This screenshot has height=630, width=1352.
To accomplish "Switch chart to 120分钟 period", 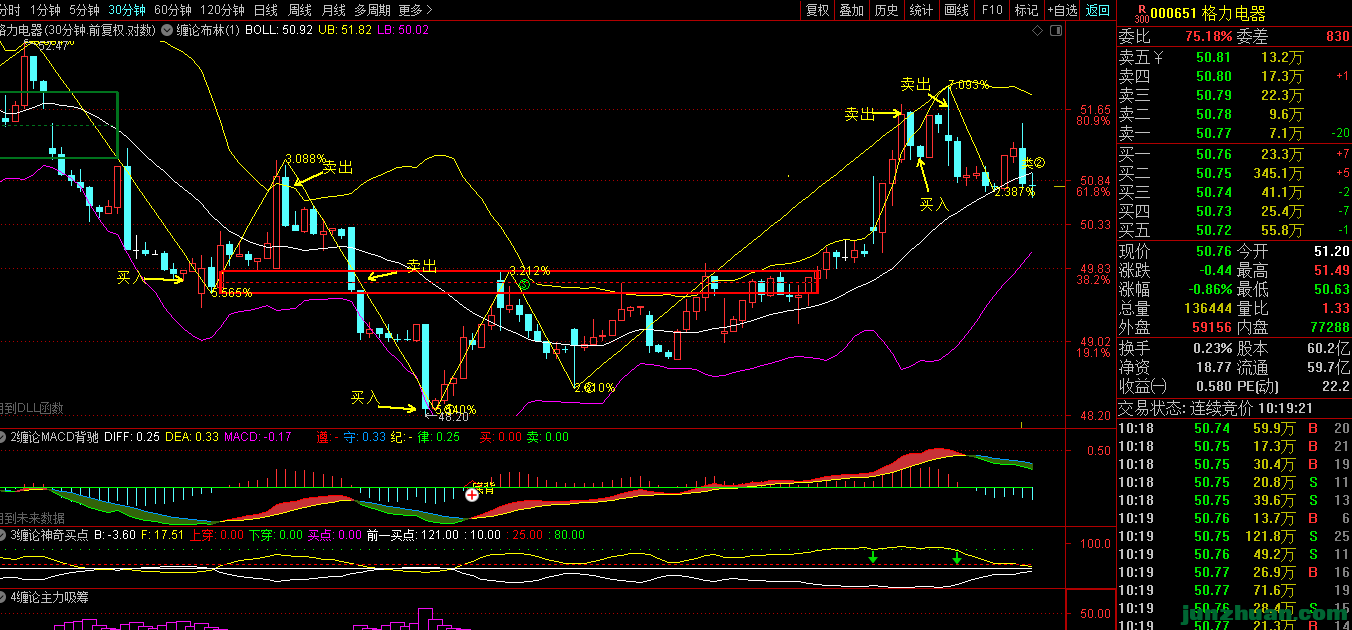I will pos(222,10).
